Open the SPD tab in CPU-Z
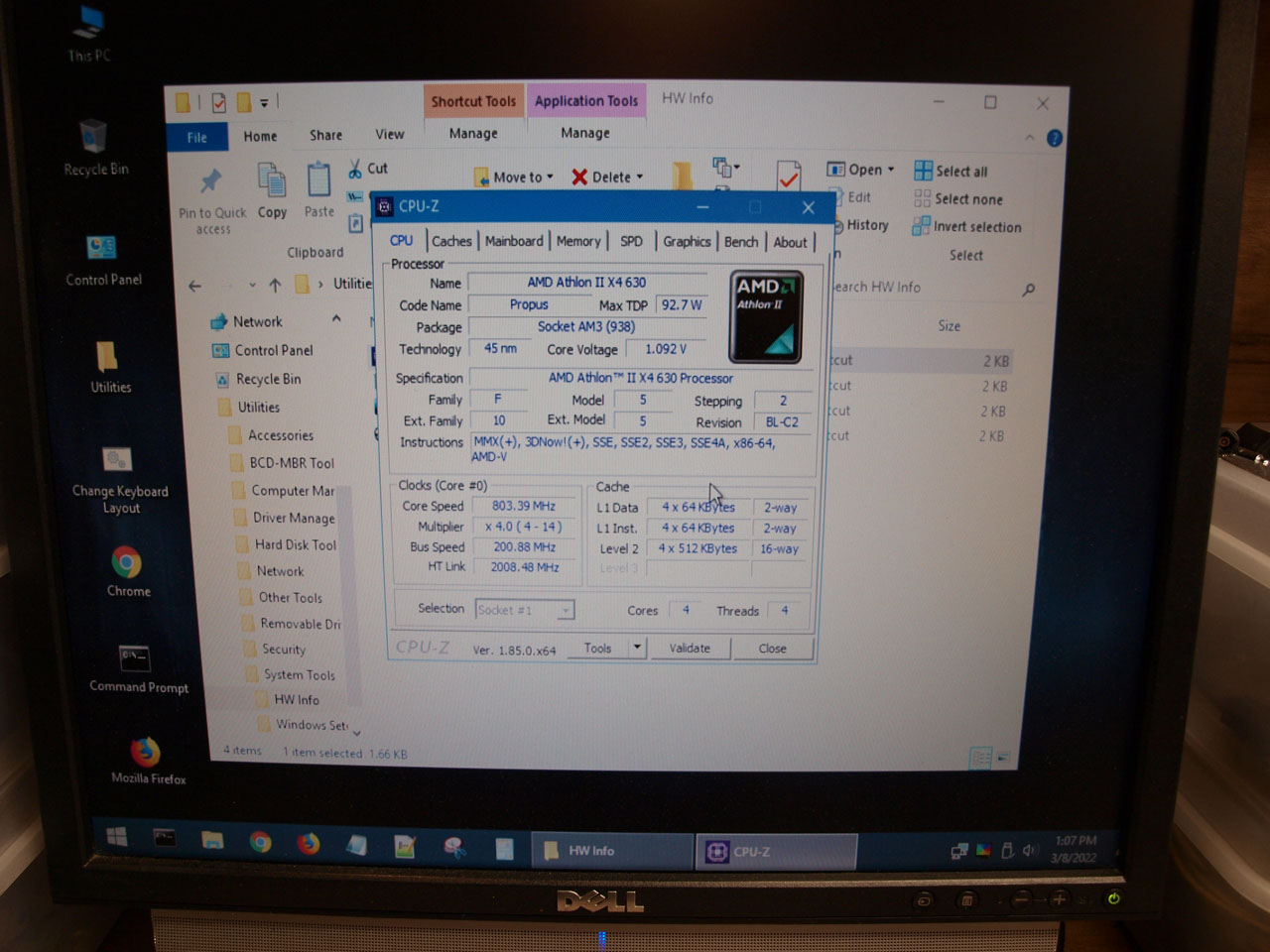Viewport: 1270px width, 952px height. 631,241
